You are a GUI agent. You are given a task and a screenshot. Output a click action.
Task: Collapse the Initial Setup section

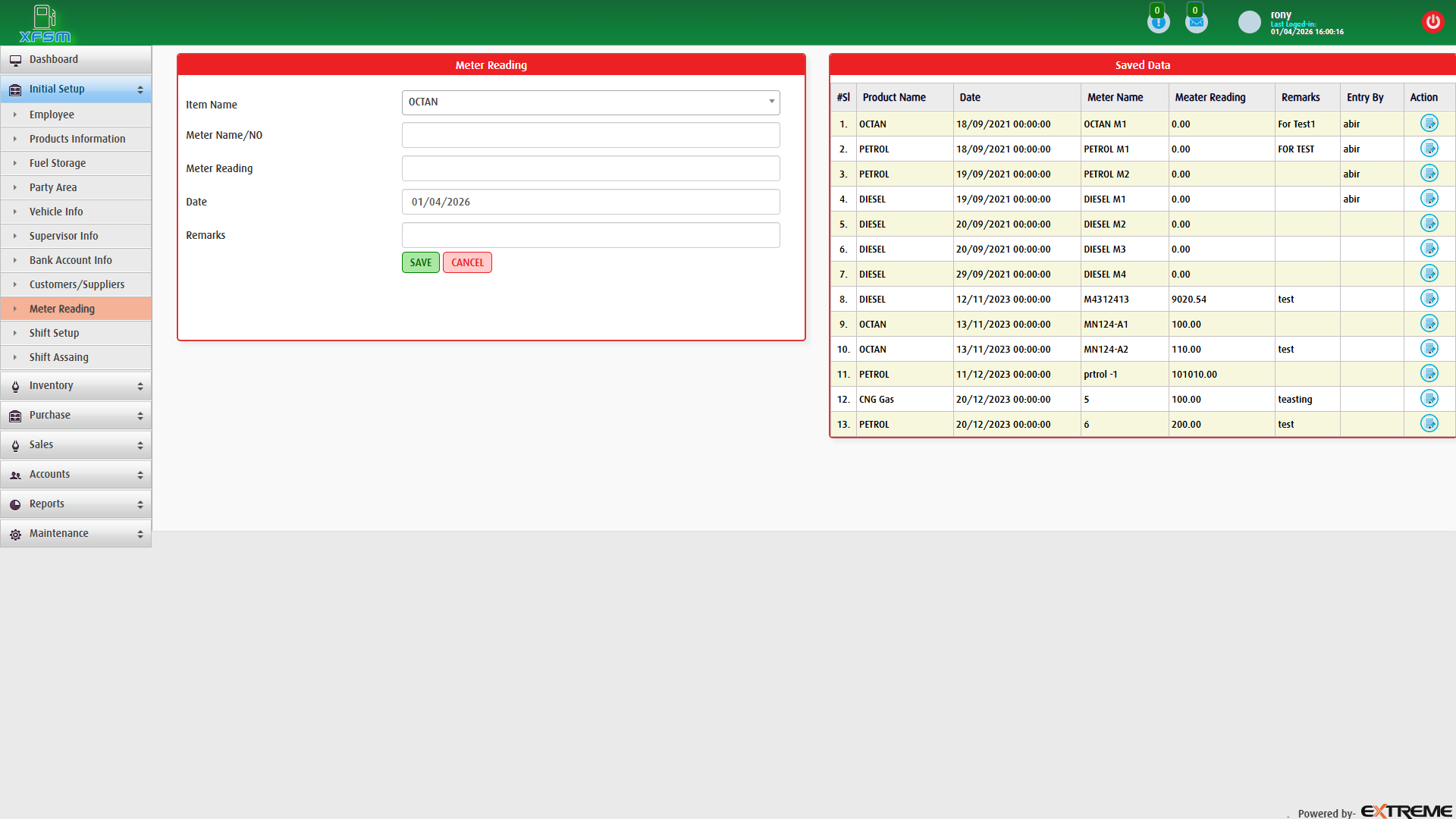[x=76, y=89]
